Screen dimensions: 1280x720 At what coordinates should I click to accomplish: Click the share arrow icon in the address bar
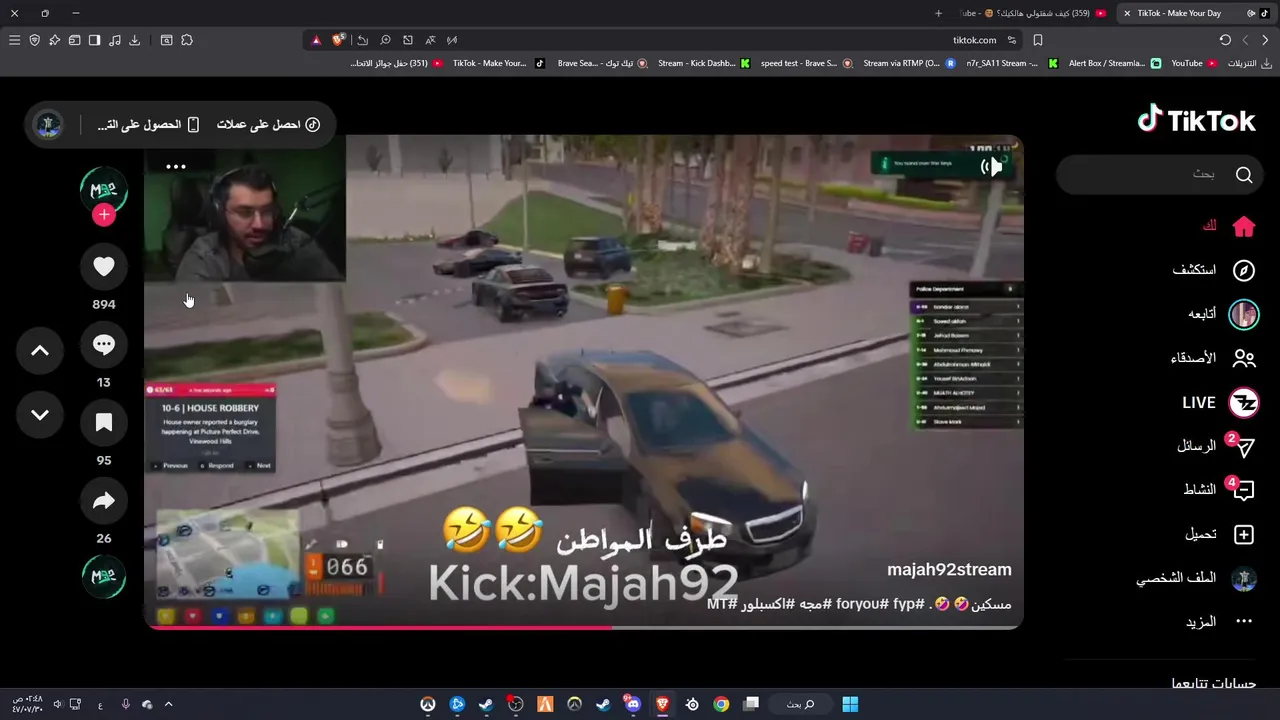tap(362, 40)
